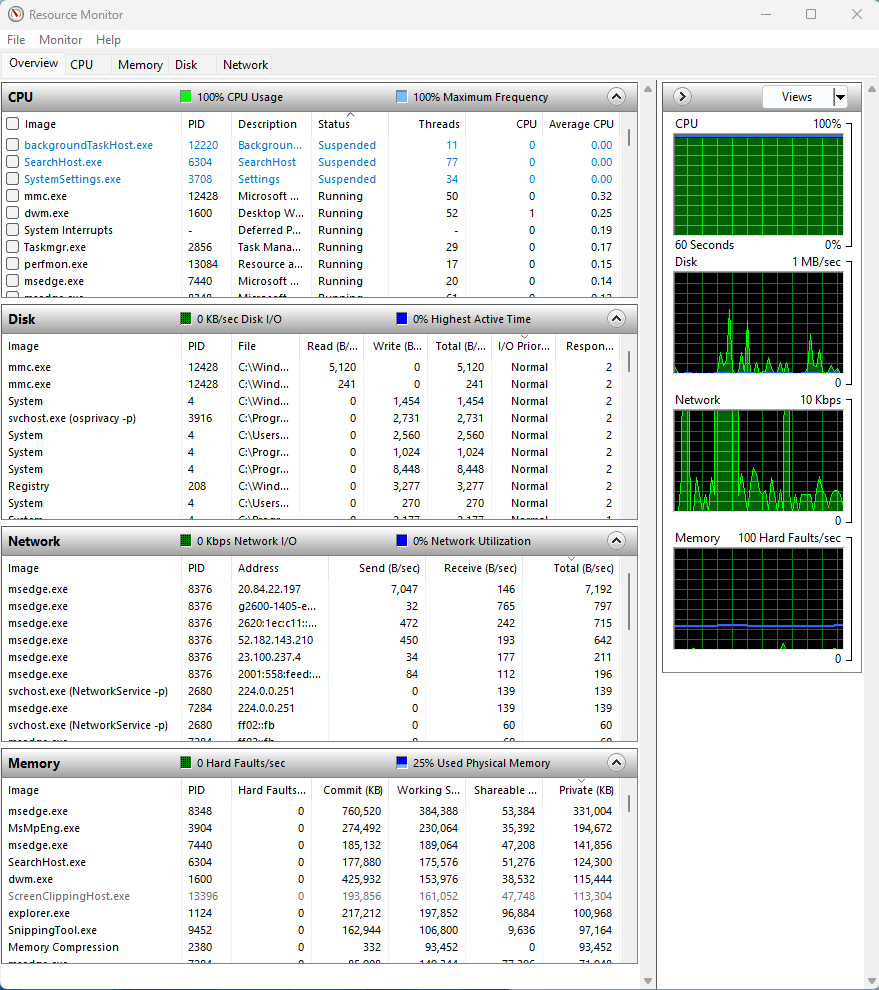
Task: Click the green Hard Faults/sec indicator square
Action: [x=186, y=763]
